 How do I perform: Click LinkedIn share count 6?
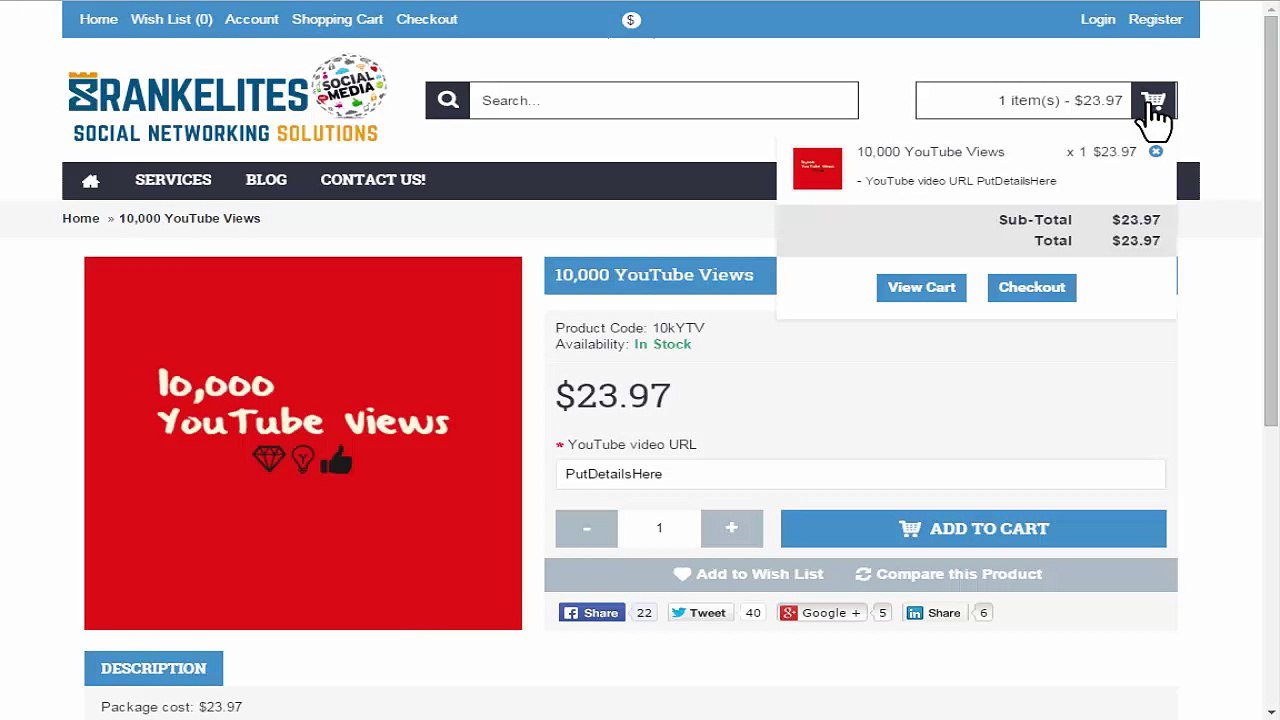click(983, 613)
